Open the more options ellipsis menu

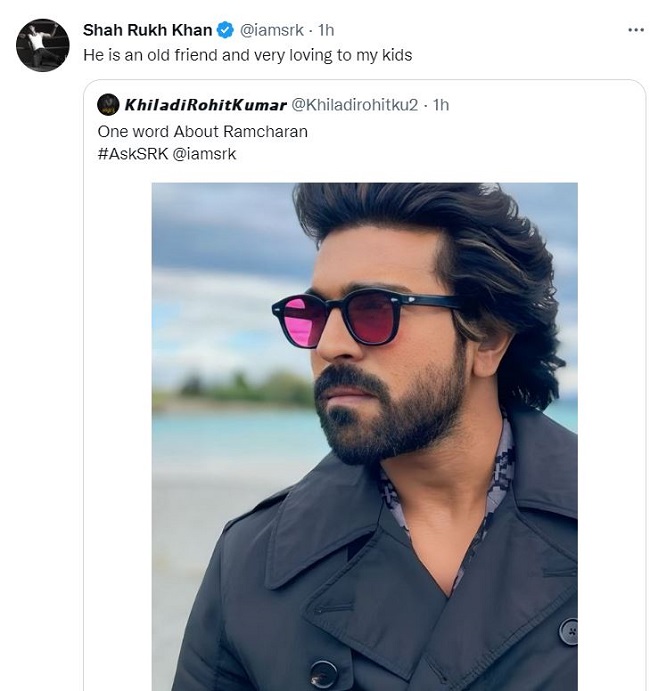pyautogui.click(x=635, y=30)
